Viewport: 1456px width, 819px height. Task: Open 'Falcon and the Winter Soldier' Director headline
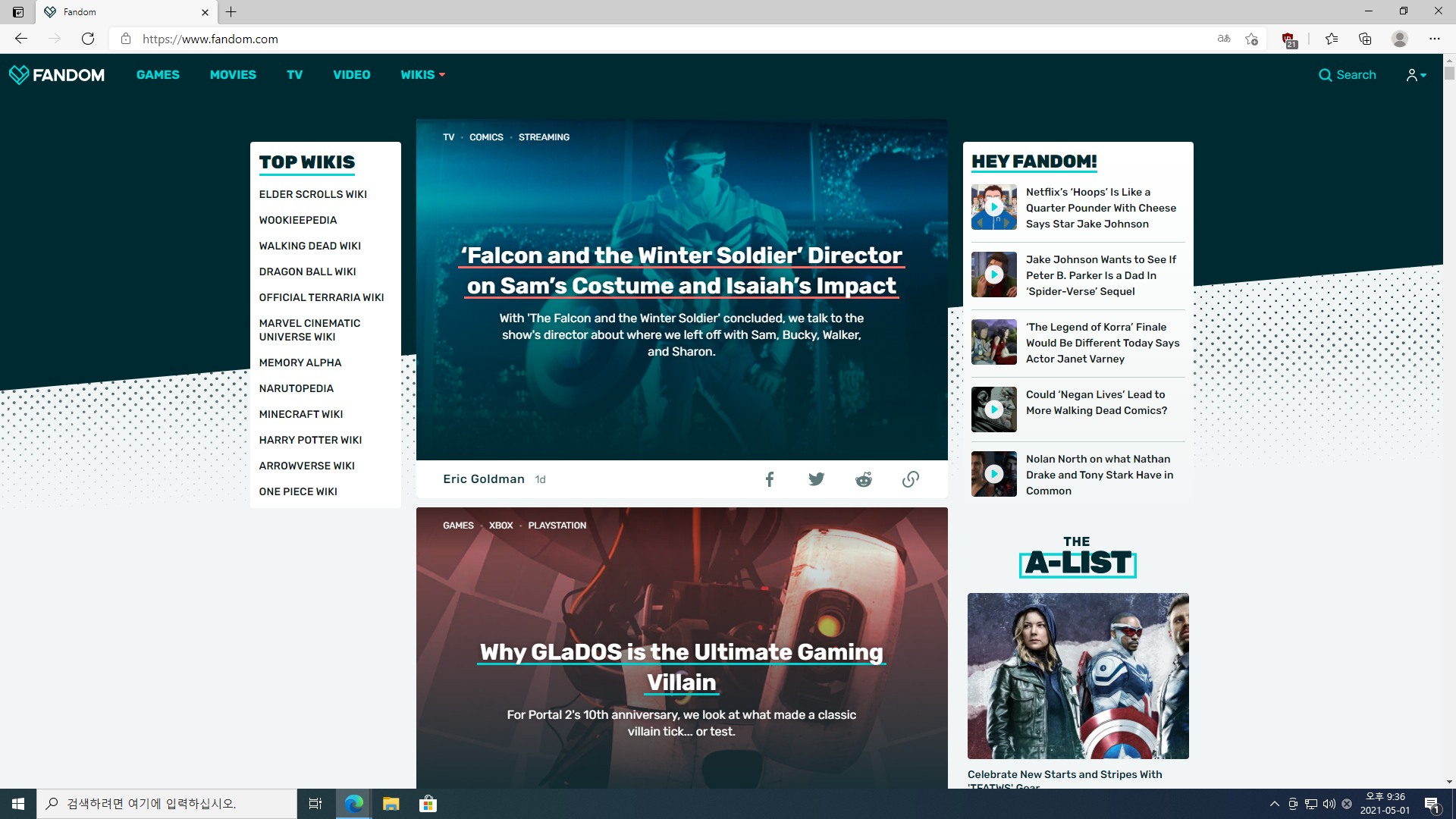pyautogui.click(x=682, y=271)
